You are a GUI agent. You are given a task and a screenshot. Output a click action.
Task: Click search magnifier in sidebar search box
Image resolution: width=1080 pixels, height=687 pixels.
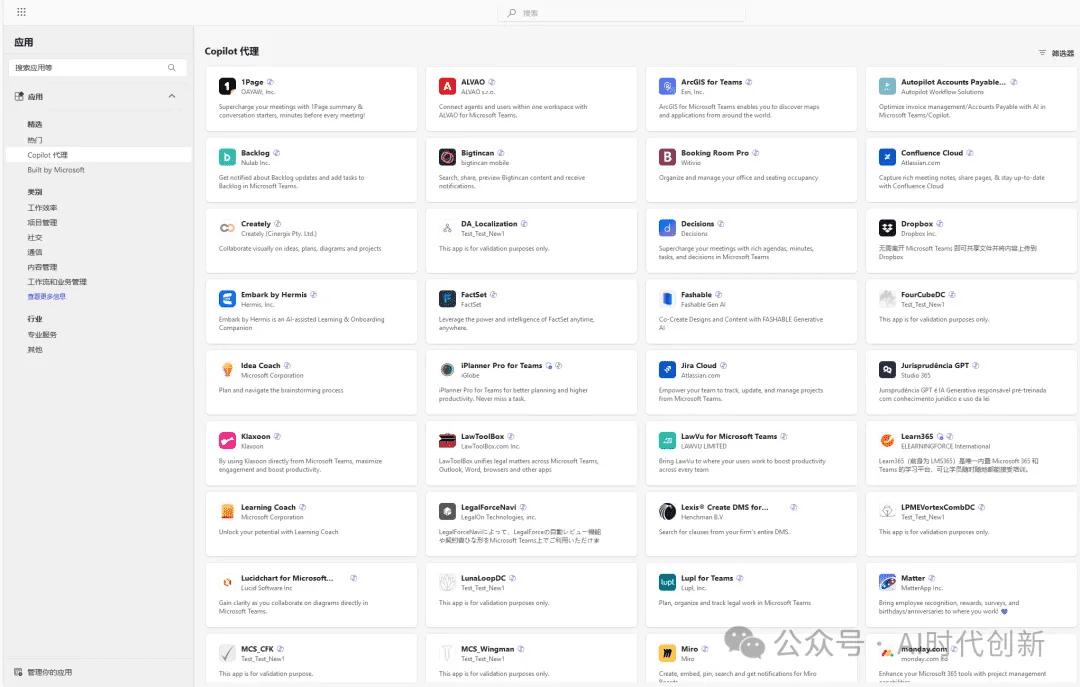click(x=172, y=68)
